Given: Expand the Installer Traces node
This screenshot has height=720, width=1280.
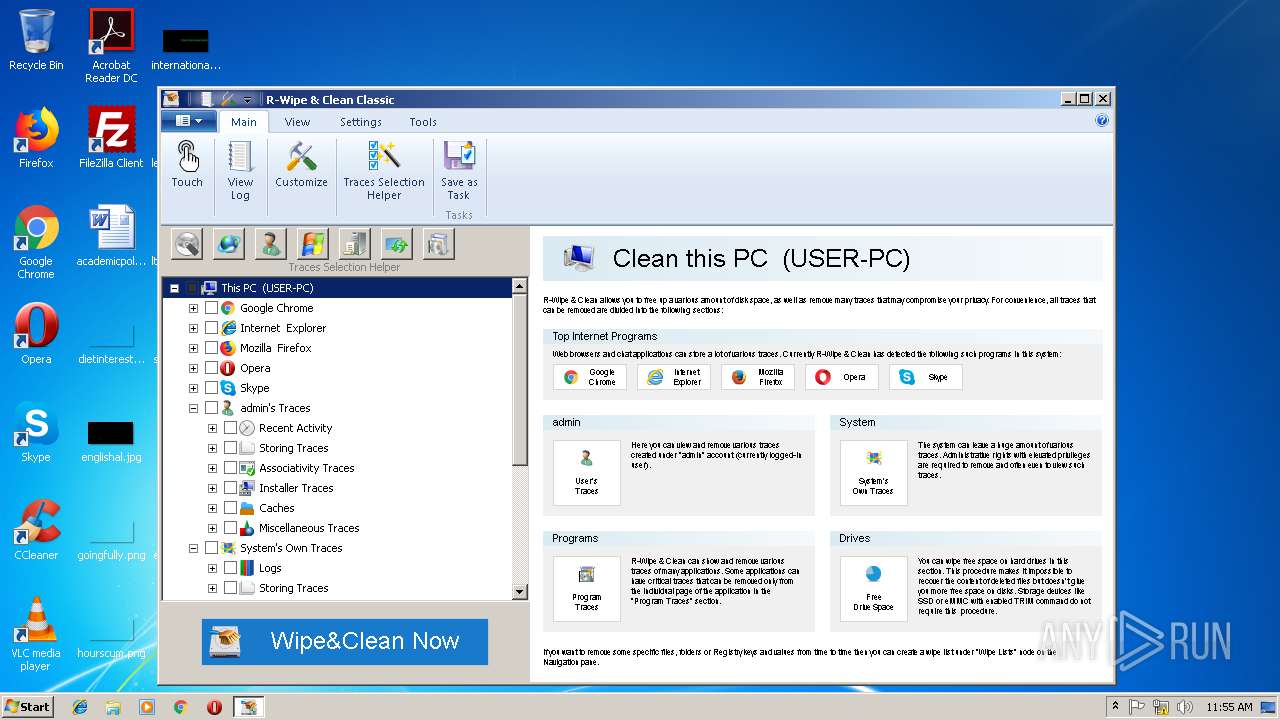Looking at the screenshot, I should click(212, 488).
